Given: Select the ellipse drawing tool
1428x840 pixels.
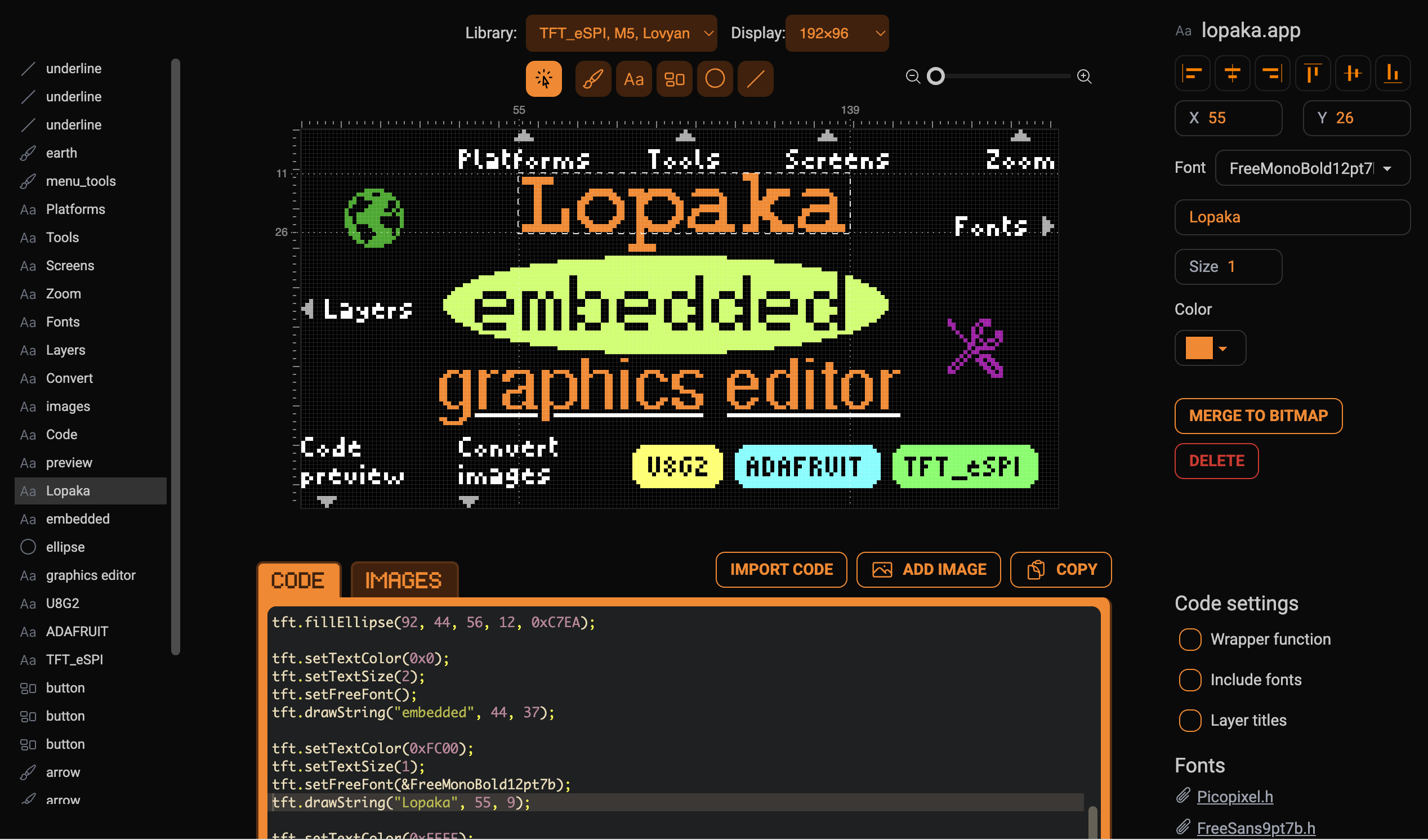Looking at the screenshot, I should point(715,79).
